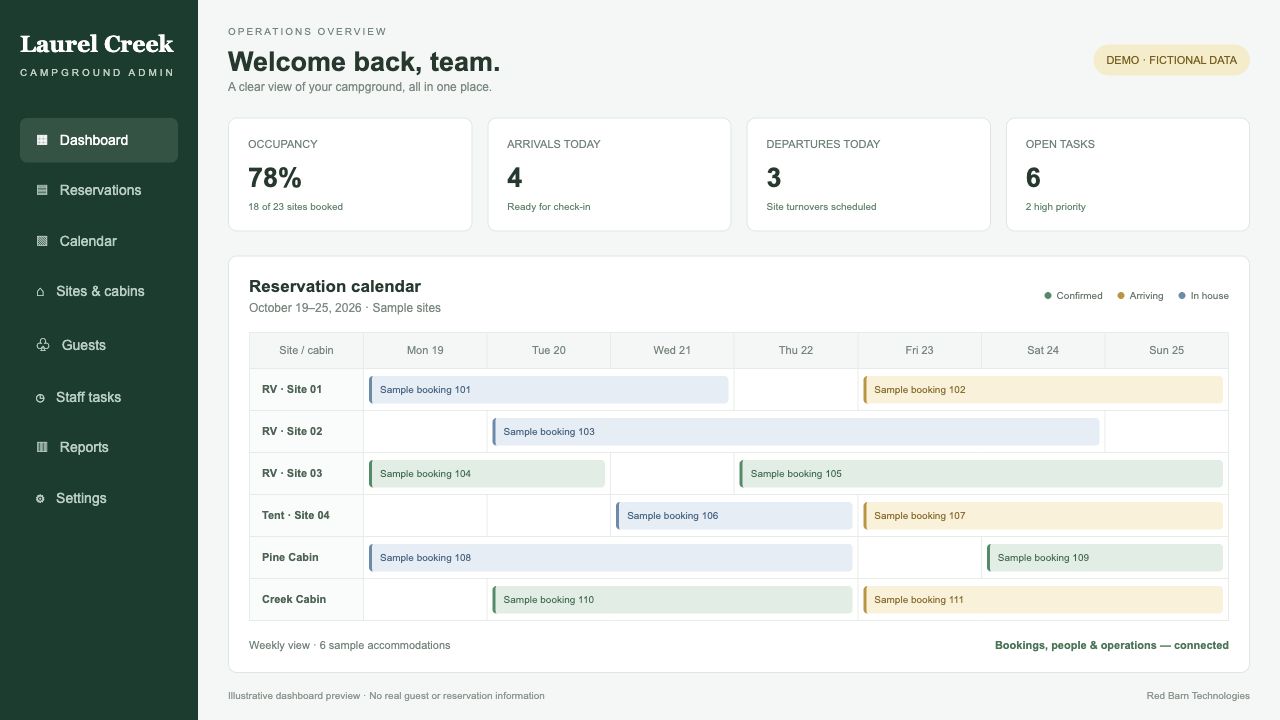Select Sample booking 109 bar
This screenshot has width=1280, height=720.
(x=1105, y=558)
